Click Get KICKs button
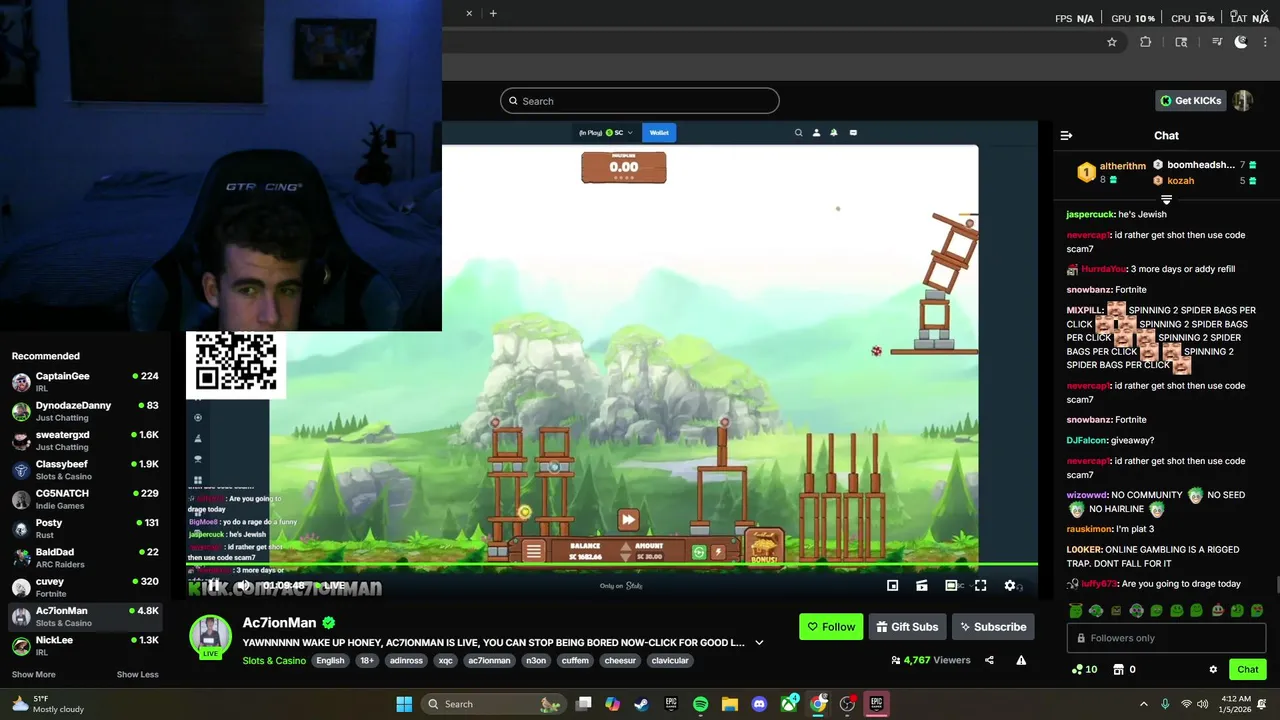 pos(1191,100)
